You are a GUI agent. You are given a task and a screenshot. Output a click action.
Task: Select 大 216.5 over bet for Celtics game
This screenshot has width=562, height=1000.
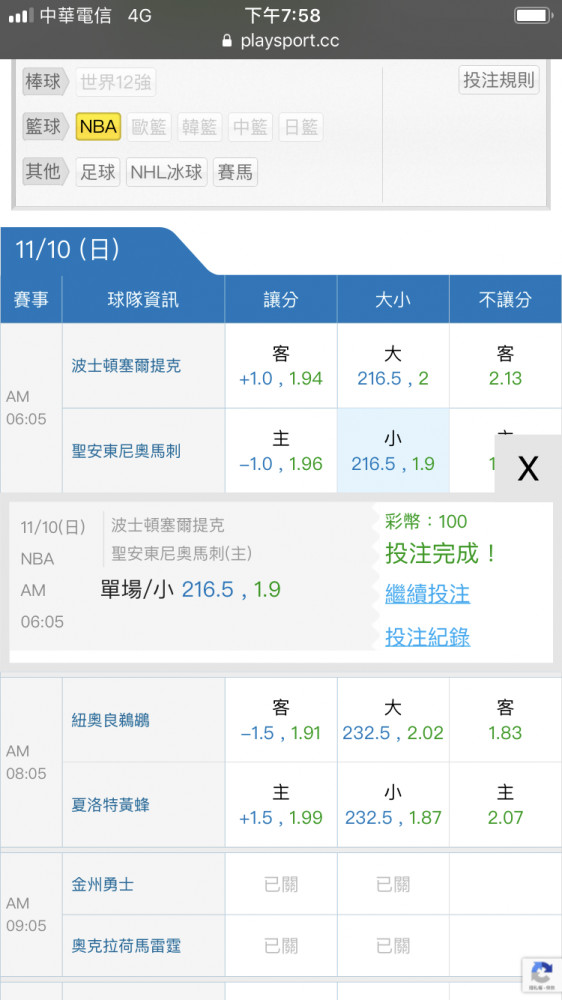tap(393, 366)
